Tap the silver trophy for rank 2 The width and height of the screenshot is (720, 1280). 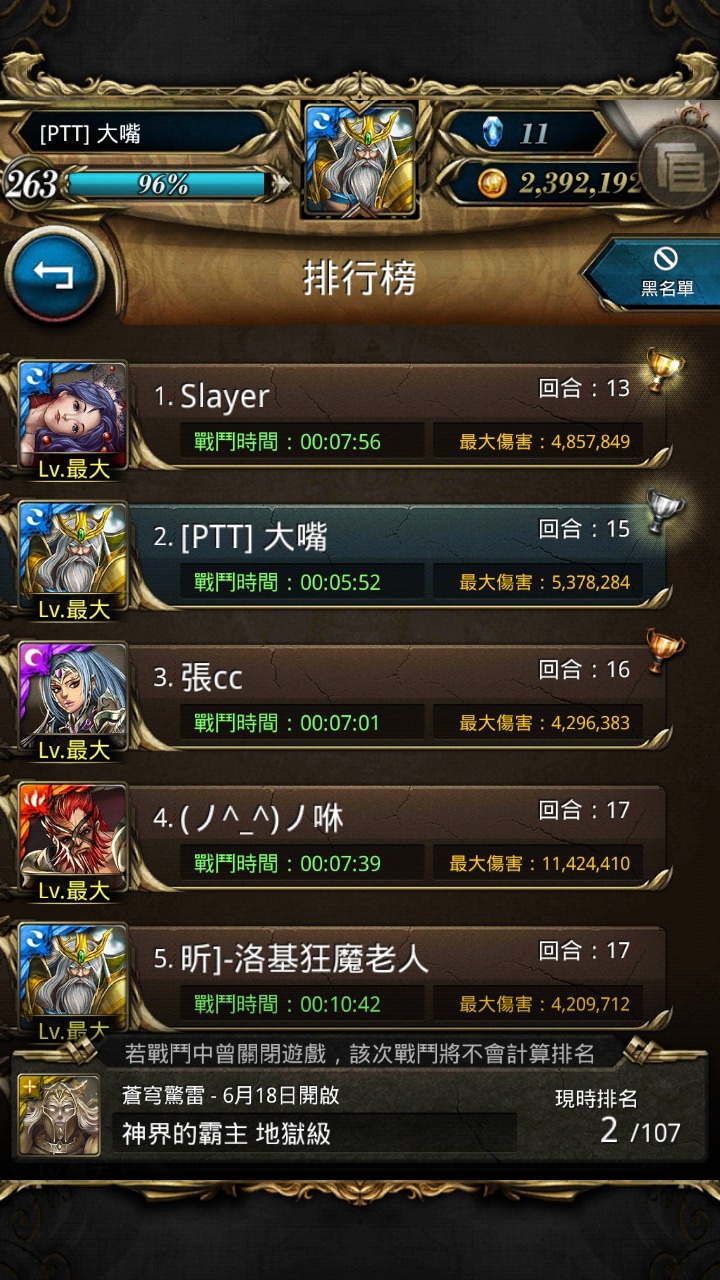tap(662, 509)
